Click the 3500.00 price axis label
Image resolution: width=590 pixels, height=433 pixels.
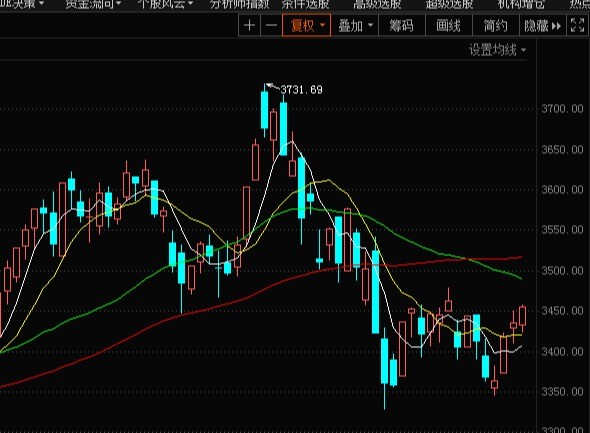(562, 270)
